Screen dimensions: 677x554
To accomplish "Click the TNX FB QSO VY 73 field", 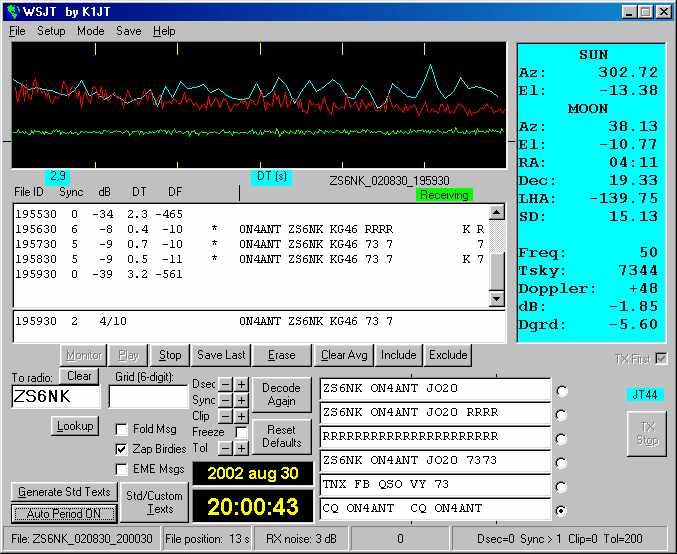I will (435, 484).
